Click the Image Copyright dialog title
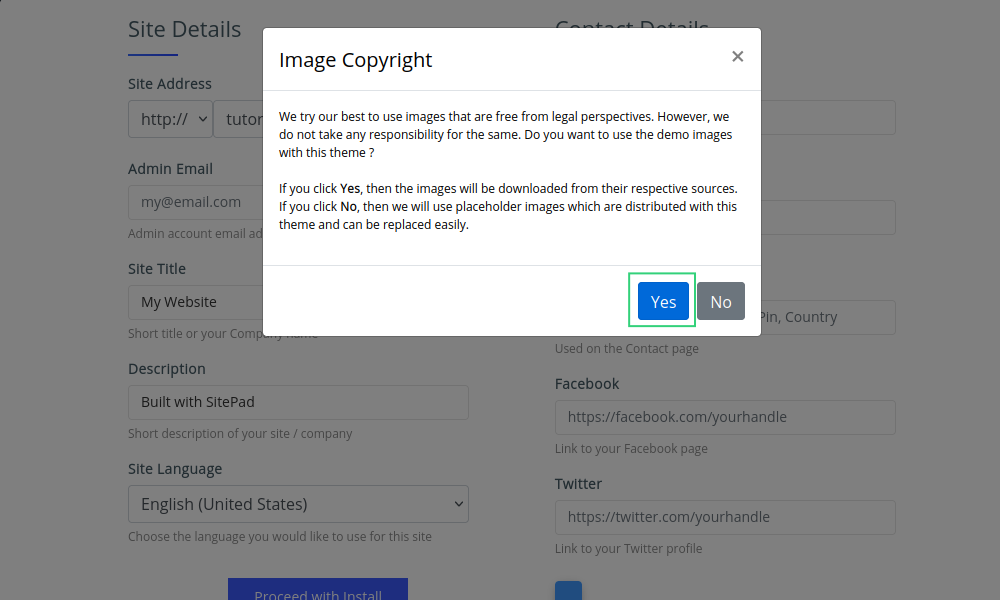 coord(355,60)
